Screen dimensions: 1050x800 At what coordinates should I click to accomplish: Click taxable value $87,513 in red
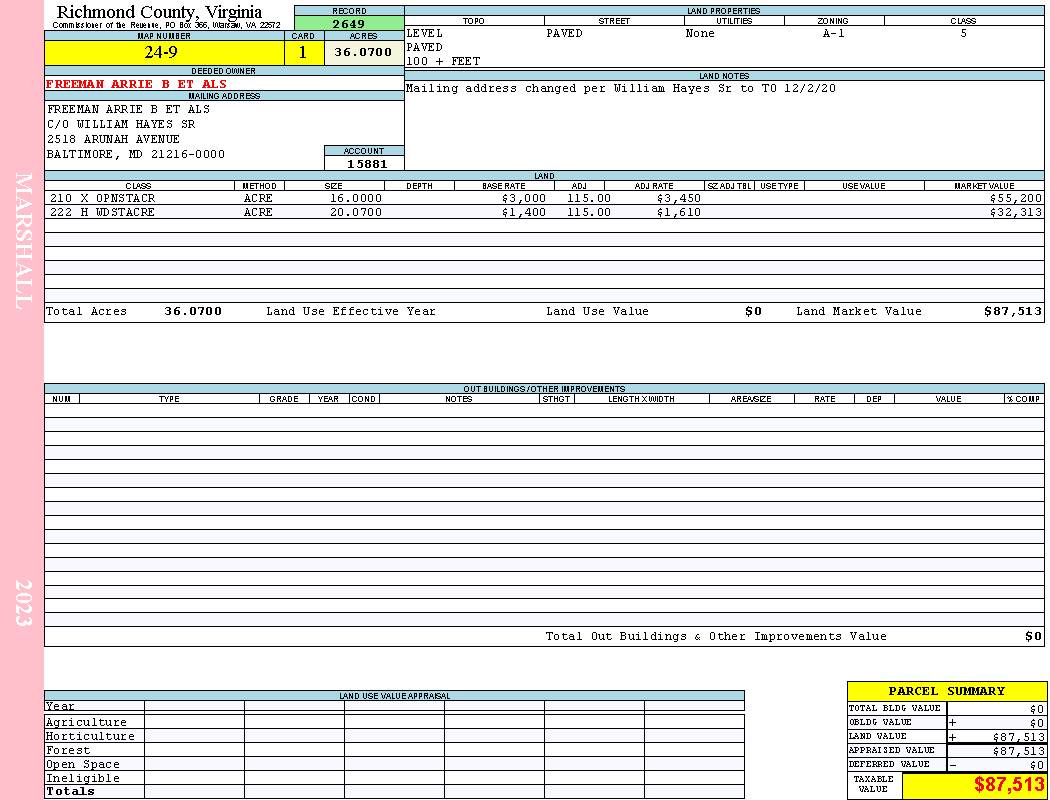pos(1009,785)
